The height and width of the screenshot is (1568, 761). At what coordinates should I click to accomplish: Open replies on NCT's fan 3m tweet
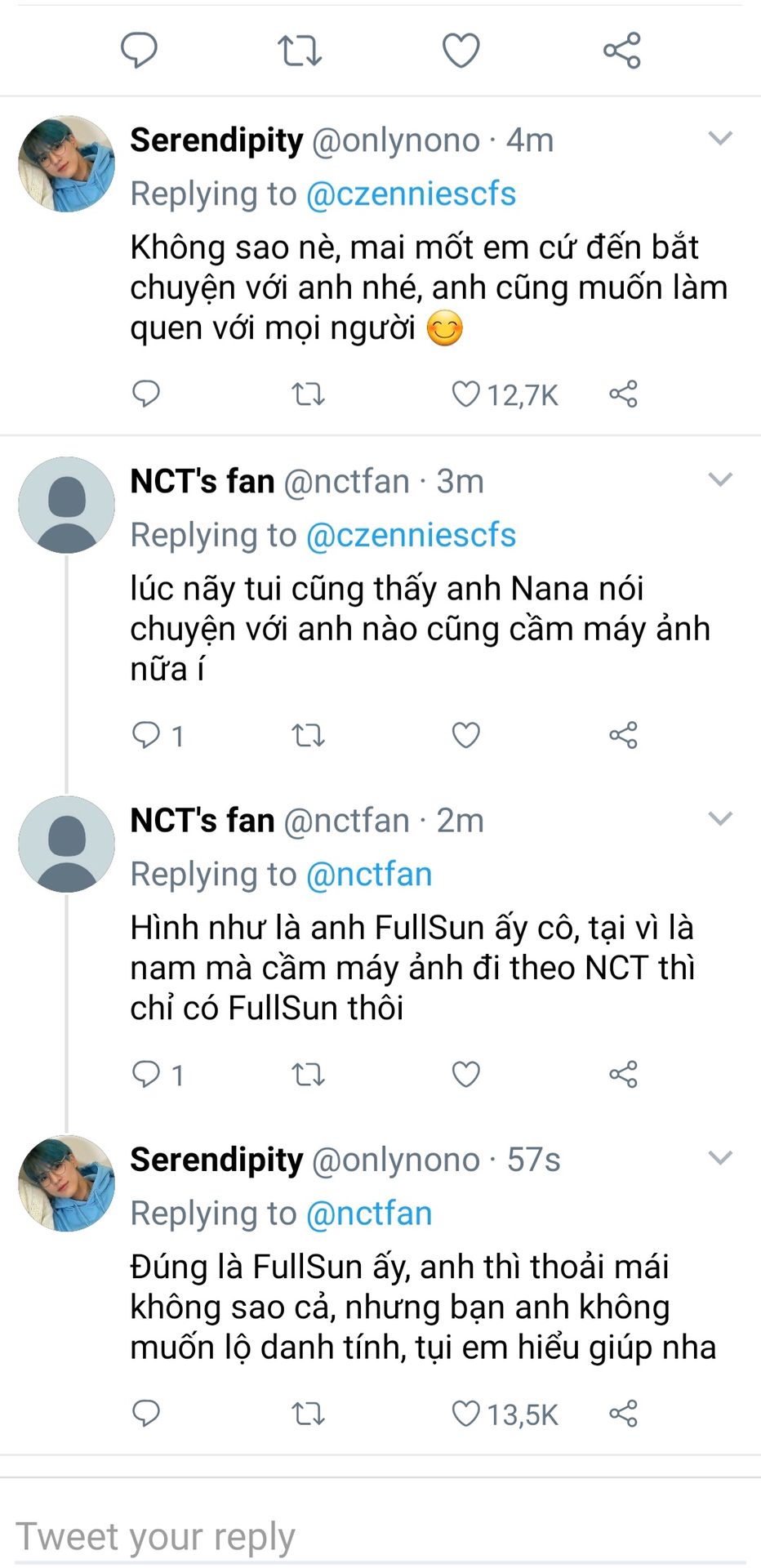[x=147, y=735]
